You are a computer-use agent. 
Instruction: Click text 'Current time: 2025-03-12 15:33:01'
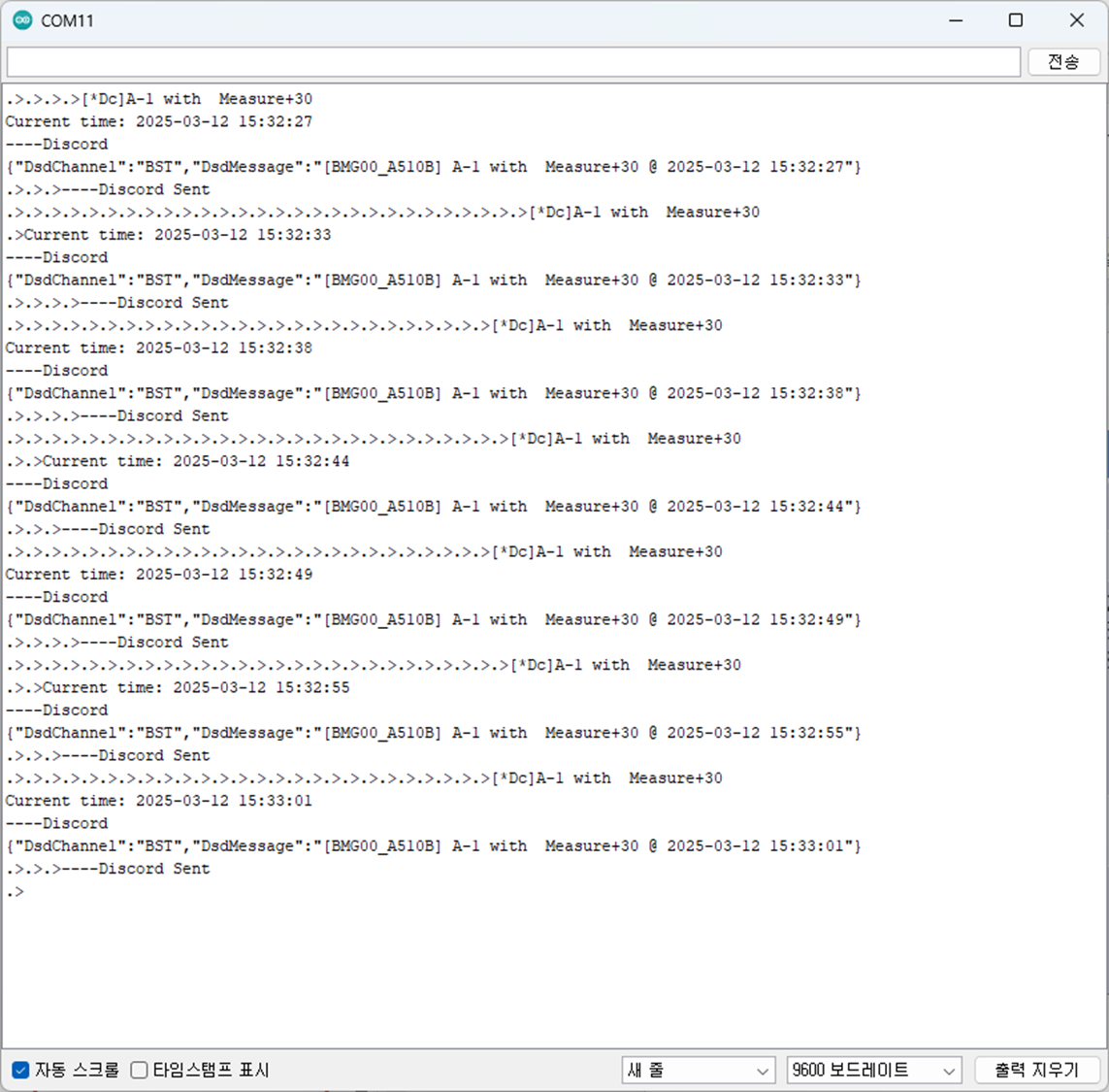[x=159, y=801]
